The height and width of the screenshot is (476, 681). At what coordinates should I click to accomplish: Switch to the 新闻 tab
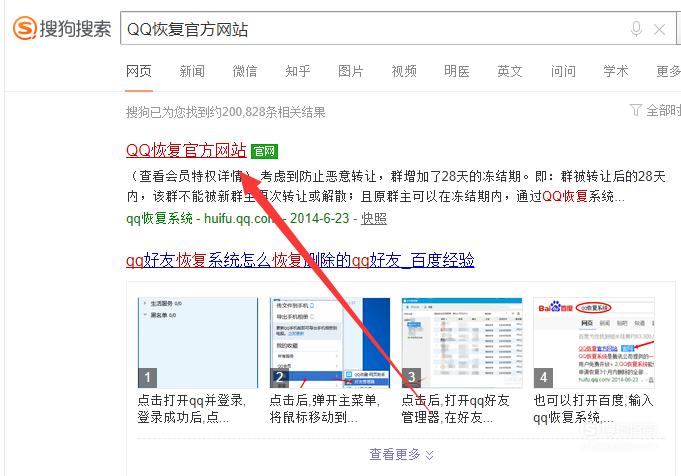pyautogui.click(x=192, y=71)
